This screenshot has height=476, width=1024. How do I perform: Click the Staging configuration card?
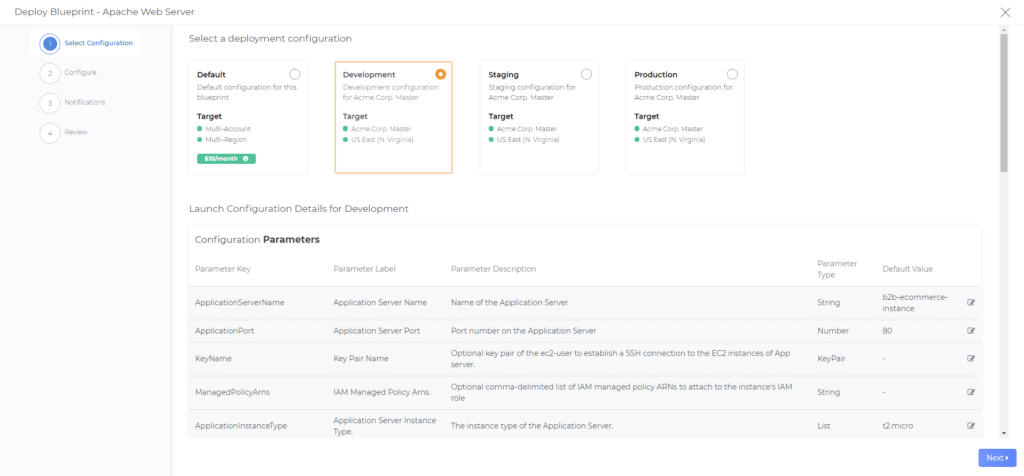[539, 117]
